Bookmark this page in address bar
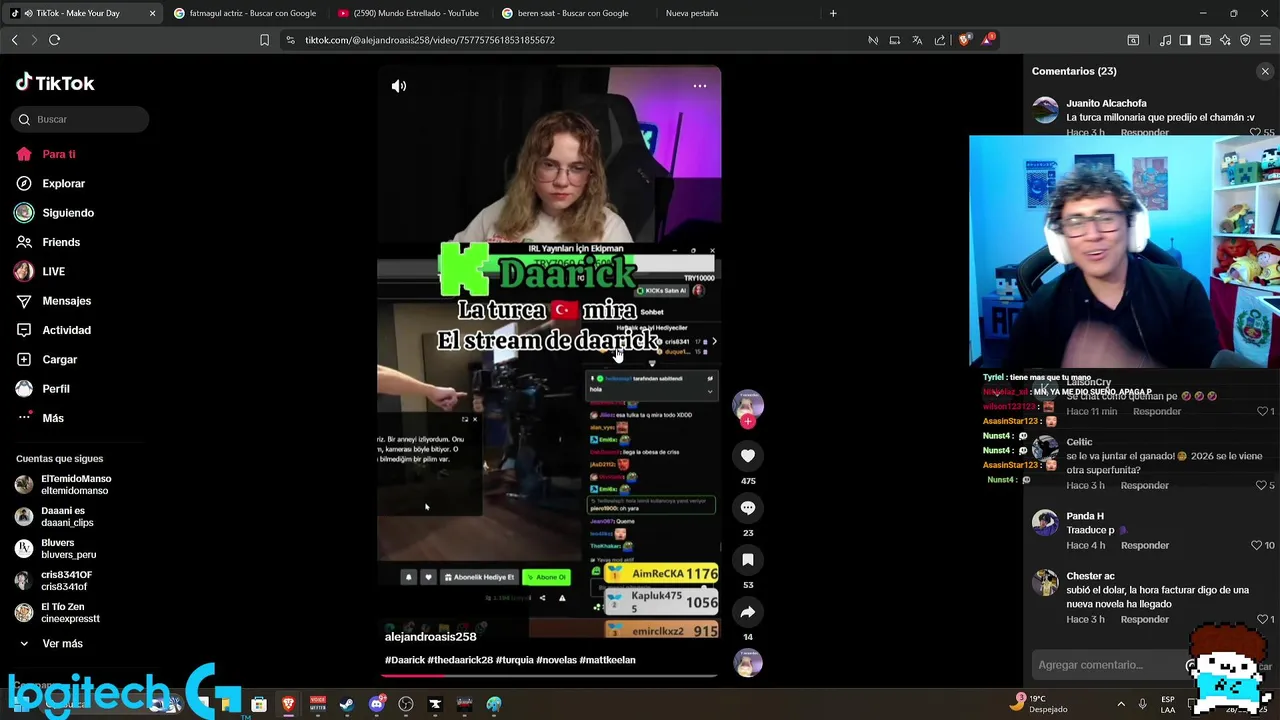Viewport: 1280px width, 720px height. (264, 40)
